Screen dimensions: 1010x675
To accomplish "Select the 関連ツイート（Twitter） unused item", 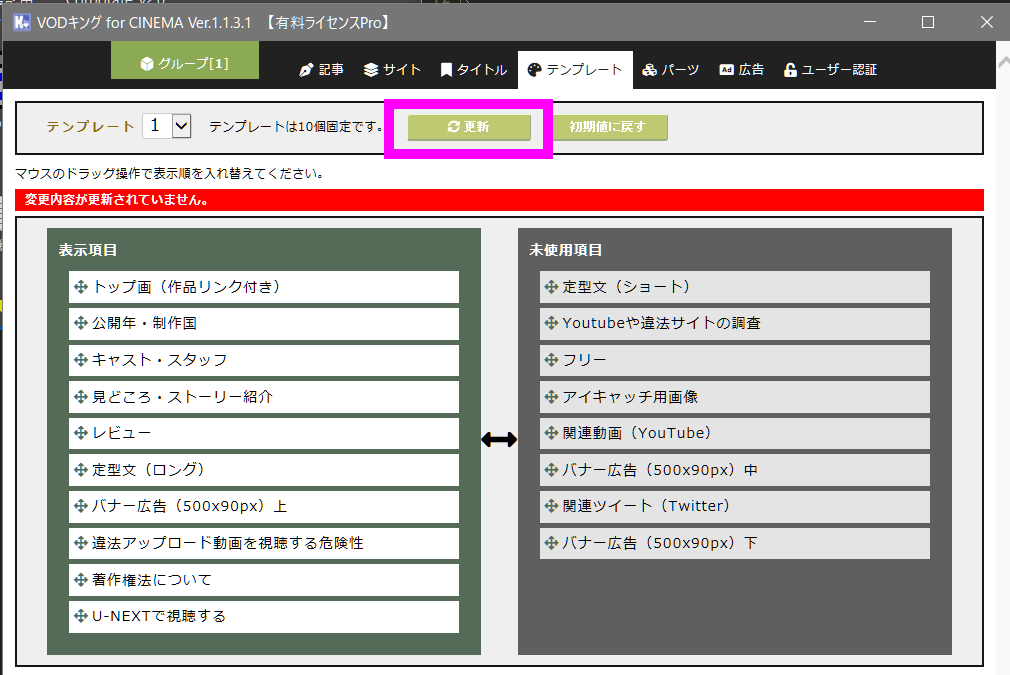I will 734,507.
